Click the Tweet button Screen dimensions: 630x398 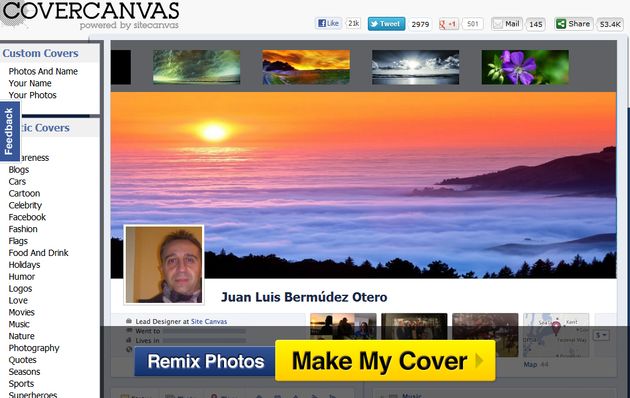click(x=386, y=24)
